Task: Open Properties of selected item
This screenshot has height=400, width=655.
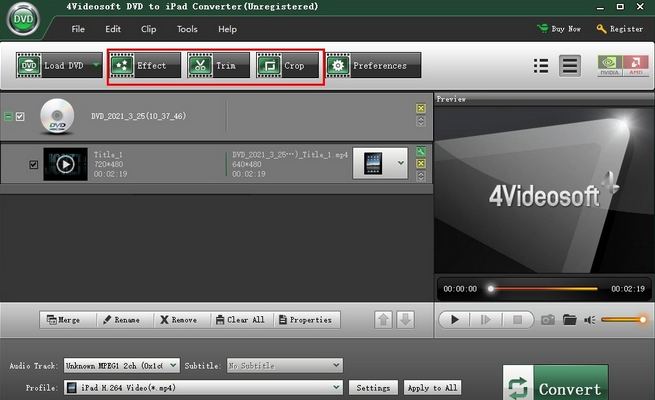Action: (x=305, y=320)
